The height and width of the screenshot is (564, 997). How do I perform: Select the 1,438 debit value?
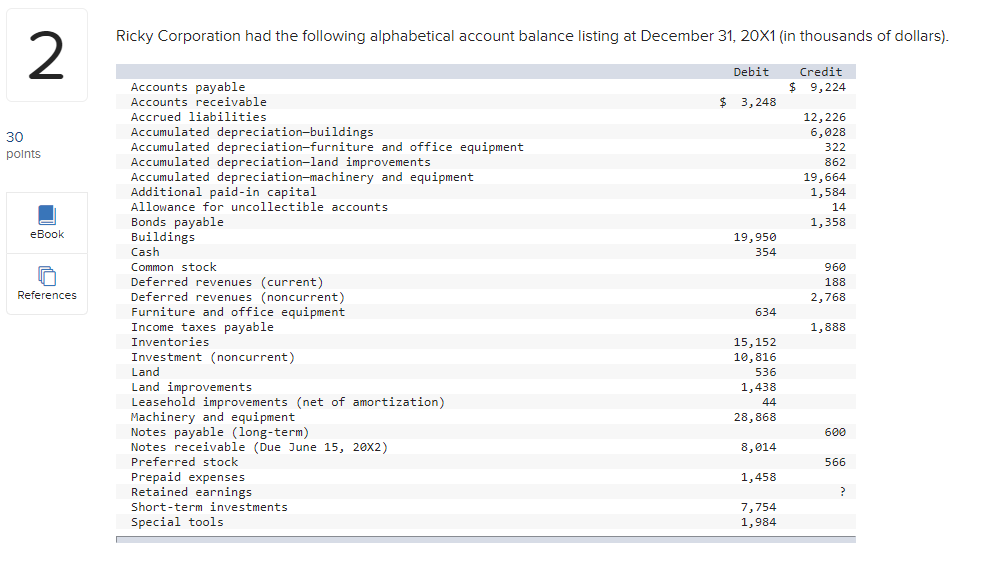pos(759,387)
